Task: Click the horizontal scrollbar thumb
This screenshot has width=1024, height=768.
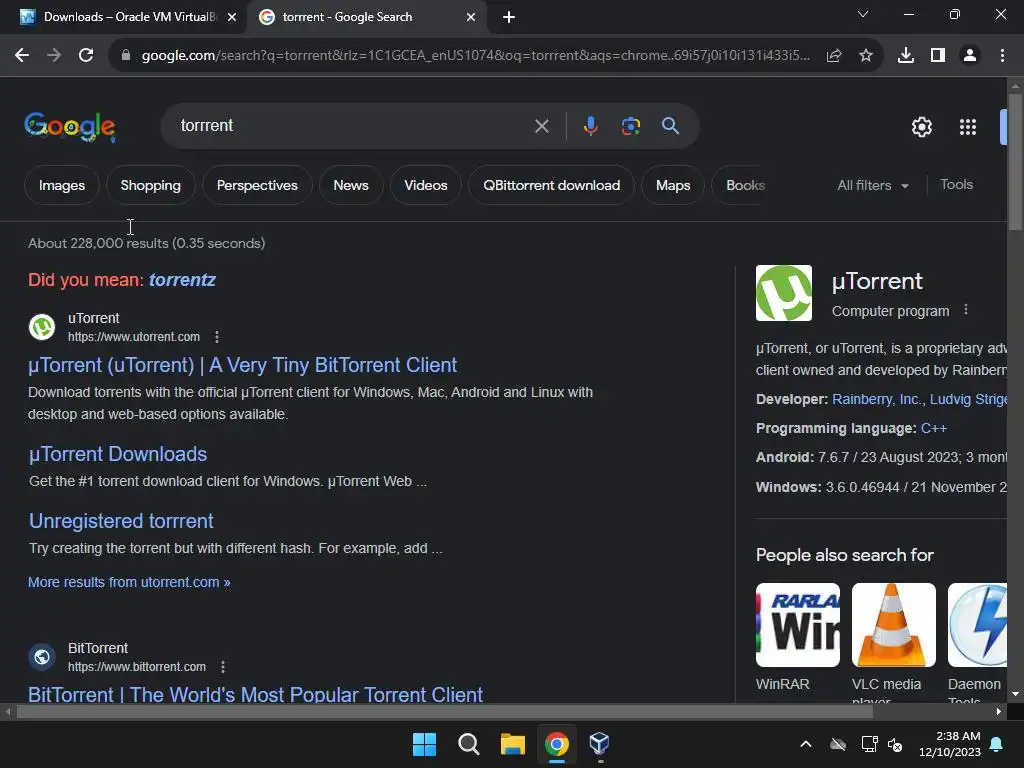Action: tap(445, 712)
